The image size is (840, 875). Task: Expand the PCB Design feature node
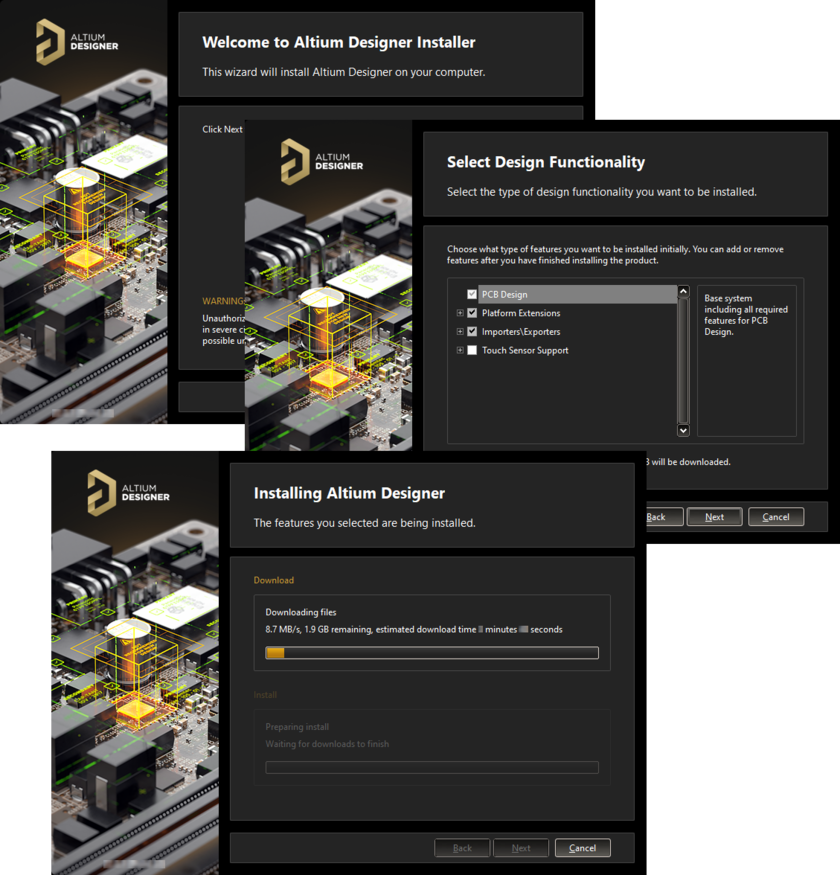pyautogui.click(x=459, y=294)
